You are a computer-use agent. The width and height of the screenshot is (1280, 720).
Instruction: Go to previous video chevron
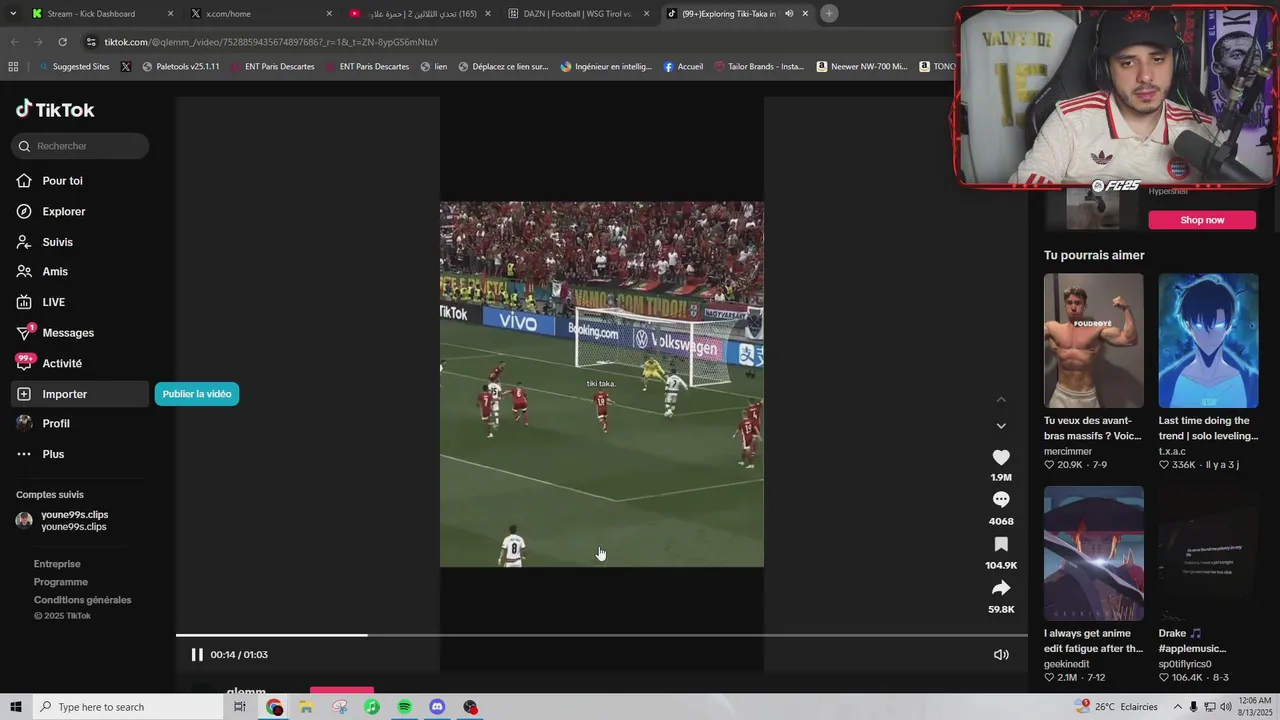(x=1001, y=400)
